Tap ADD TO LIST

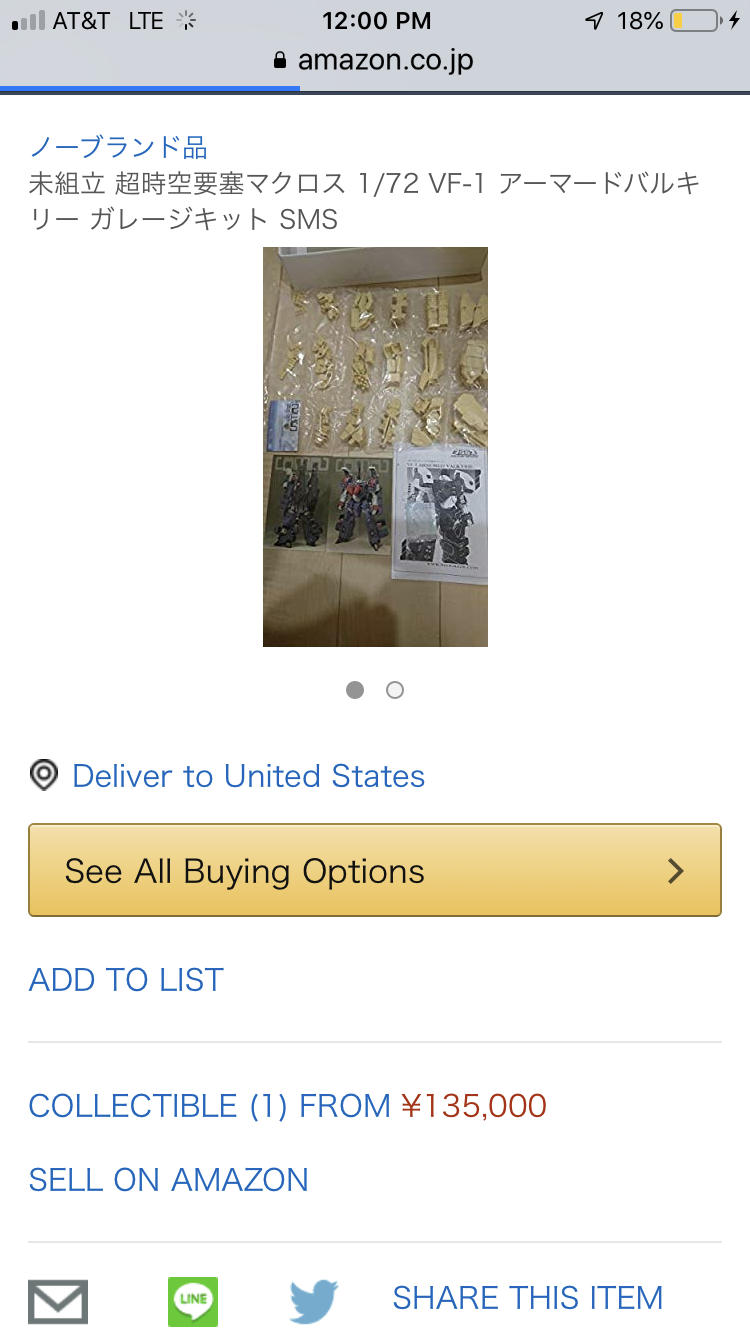pyautogui.click(x=126, y=980)
